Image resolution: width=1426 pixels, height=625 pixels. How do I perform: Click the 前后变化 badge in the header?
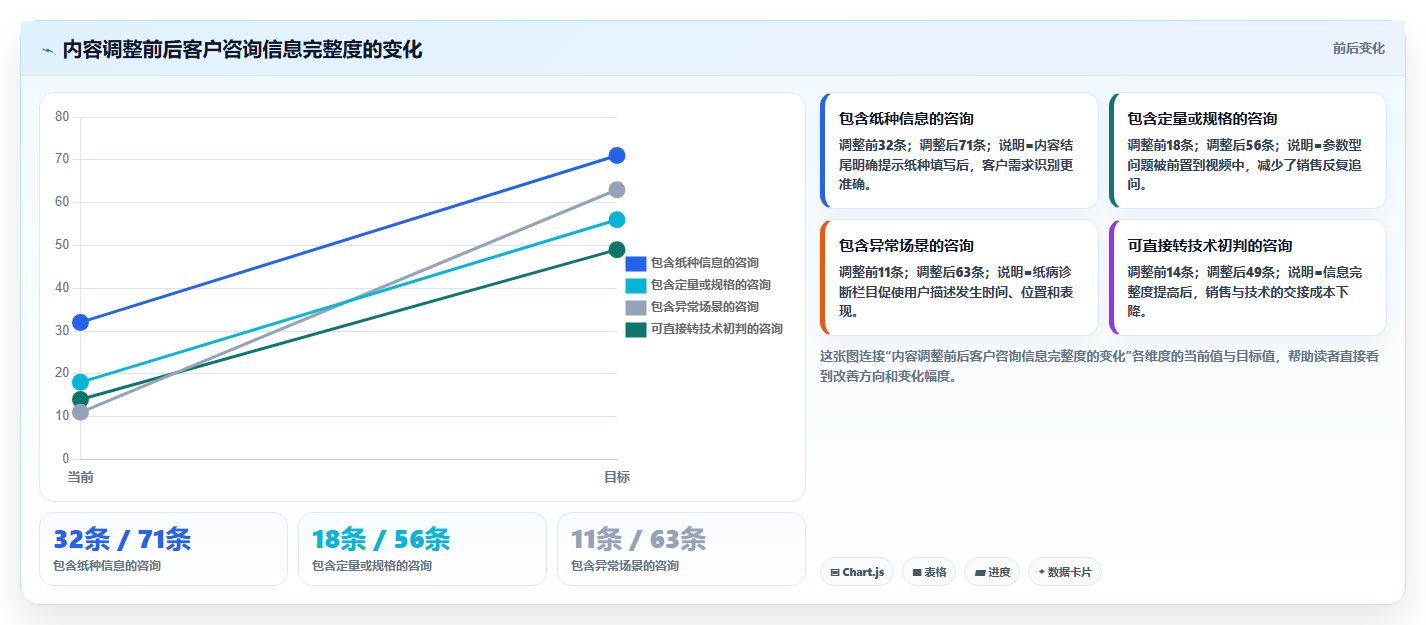click(x=1358, y=48)
